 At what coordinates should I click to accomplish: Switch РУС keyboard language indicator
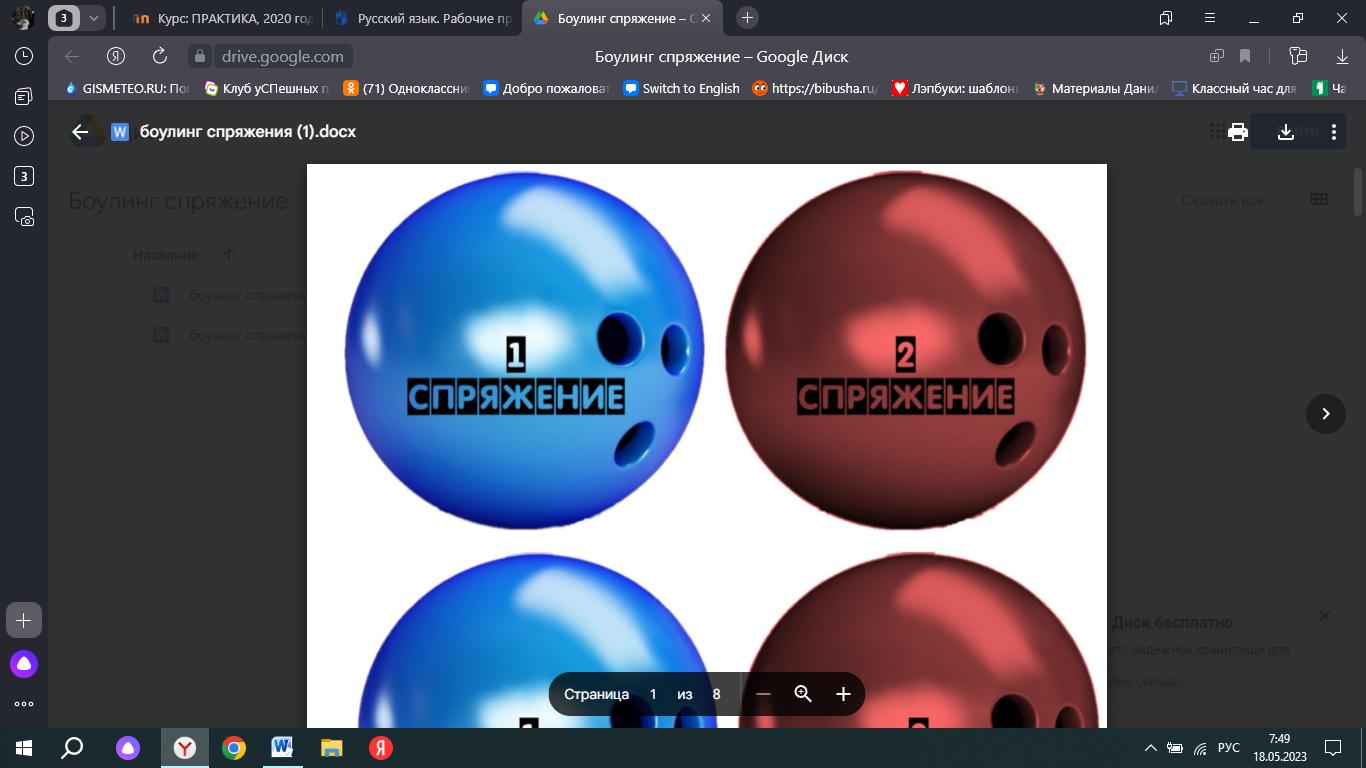[x=1229, y=748]
